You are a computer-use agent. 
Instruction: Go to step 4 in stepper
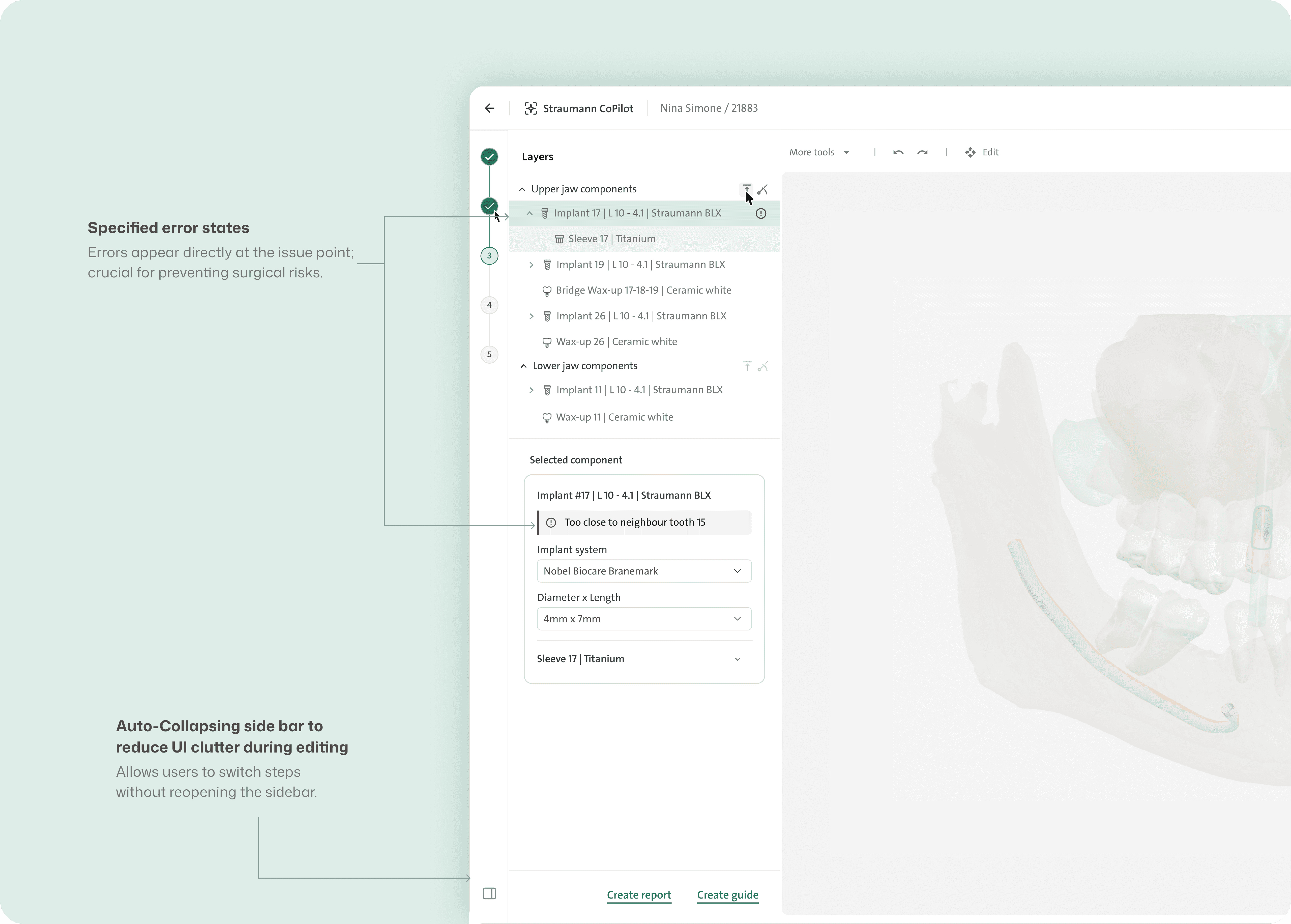[489, 305]
